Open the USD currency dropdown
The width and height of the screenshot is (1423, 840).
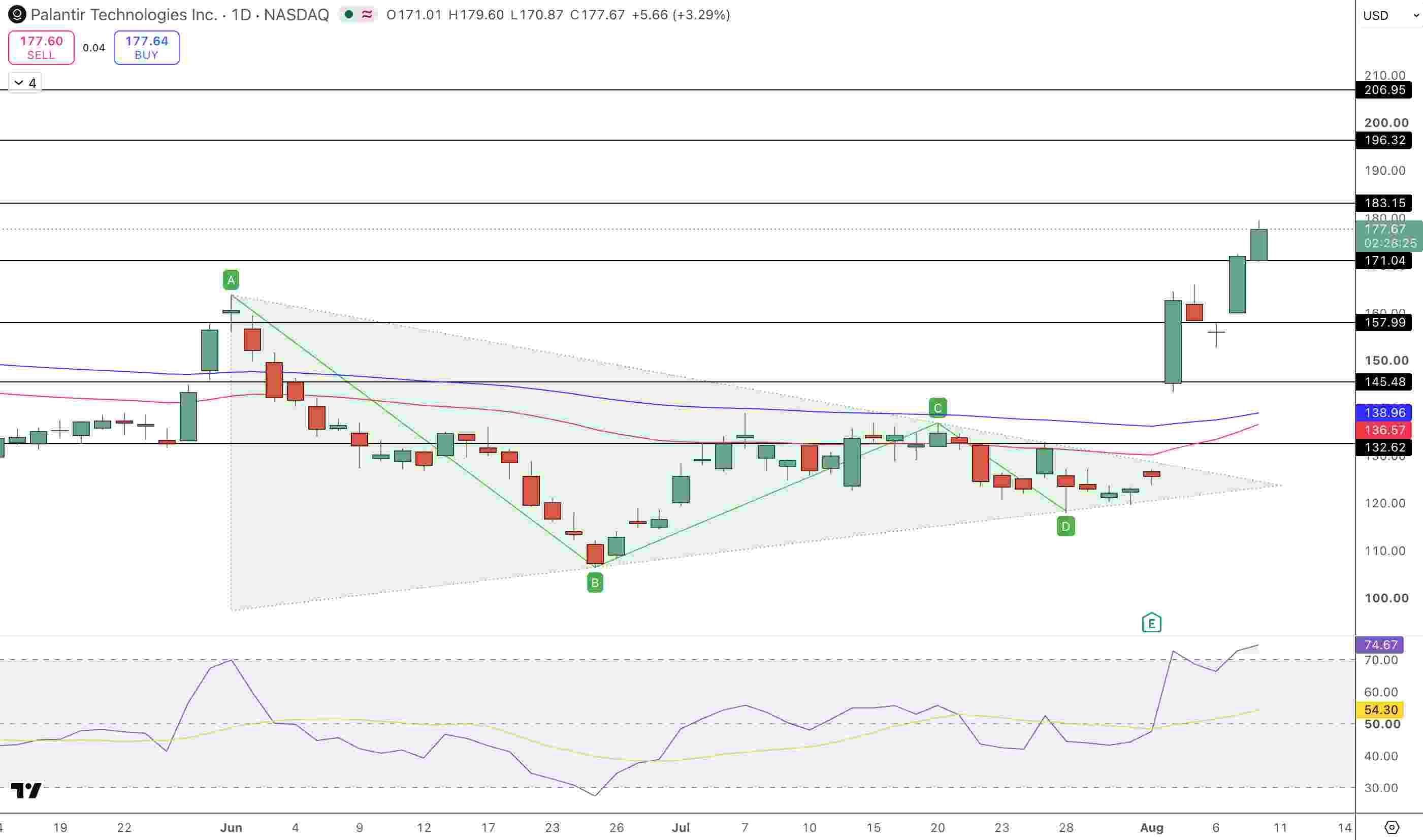(1390, 15)
